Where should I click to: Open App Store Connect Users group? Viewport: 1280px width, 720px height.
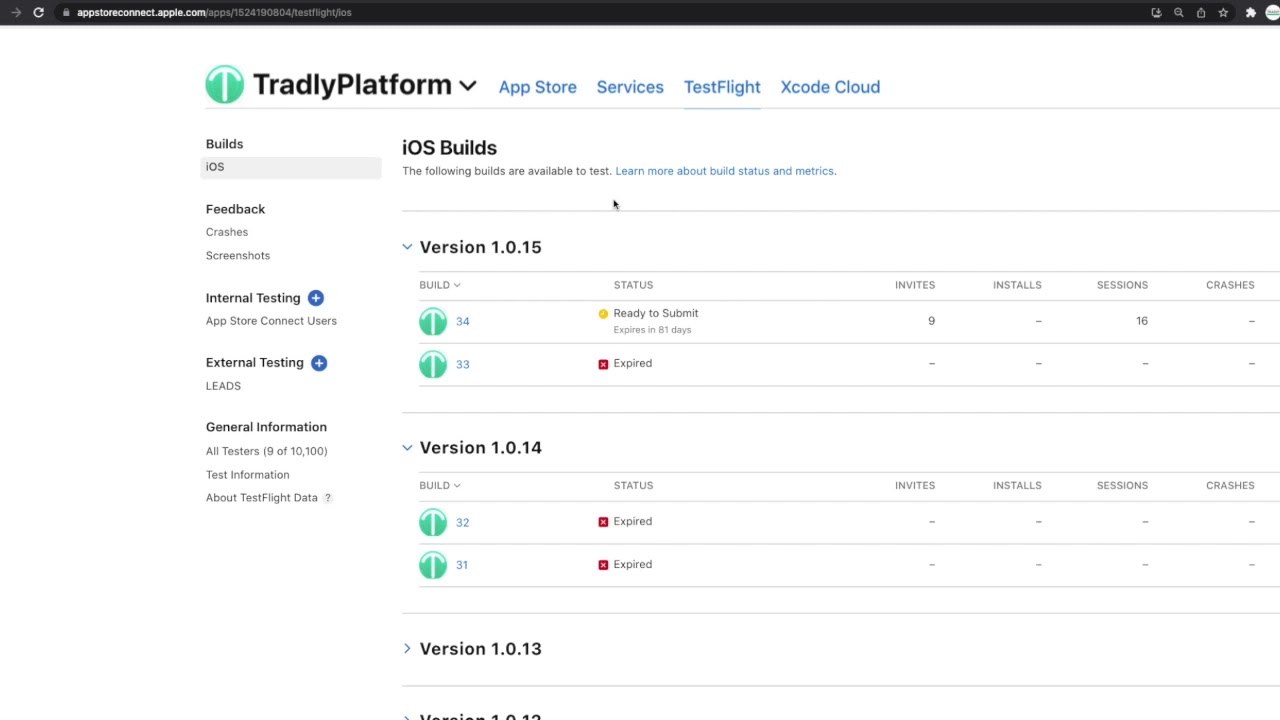271,321
